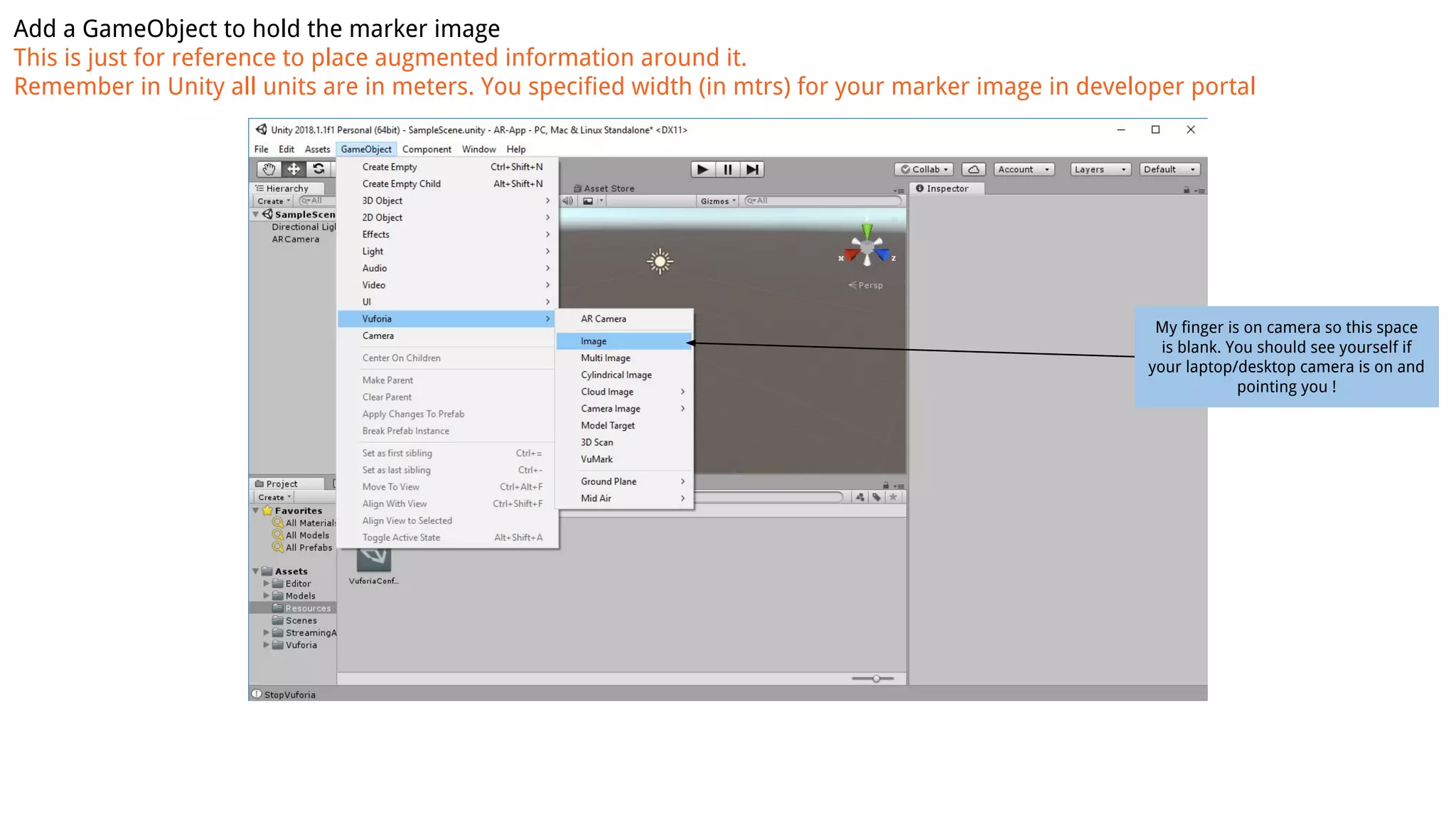Switch to the Project tab
1456x819 pixels.
[287, 483]
